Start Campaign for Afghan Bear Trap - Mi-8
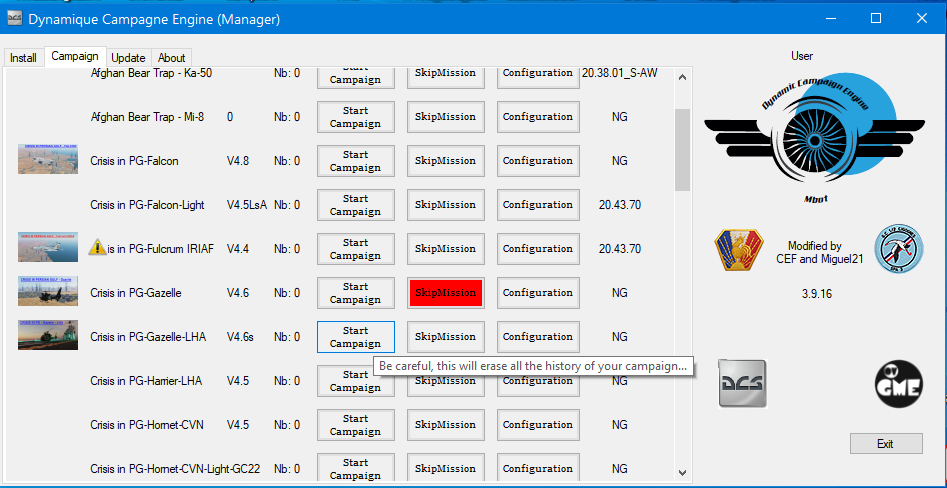947x488 pixels. [356, 117]
